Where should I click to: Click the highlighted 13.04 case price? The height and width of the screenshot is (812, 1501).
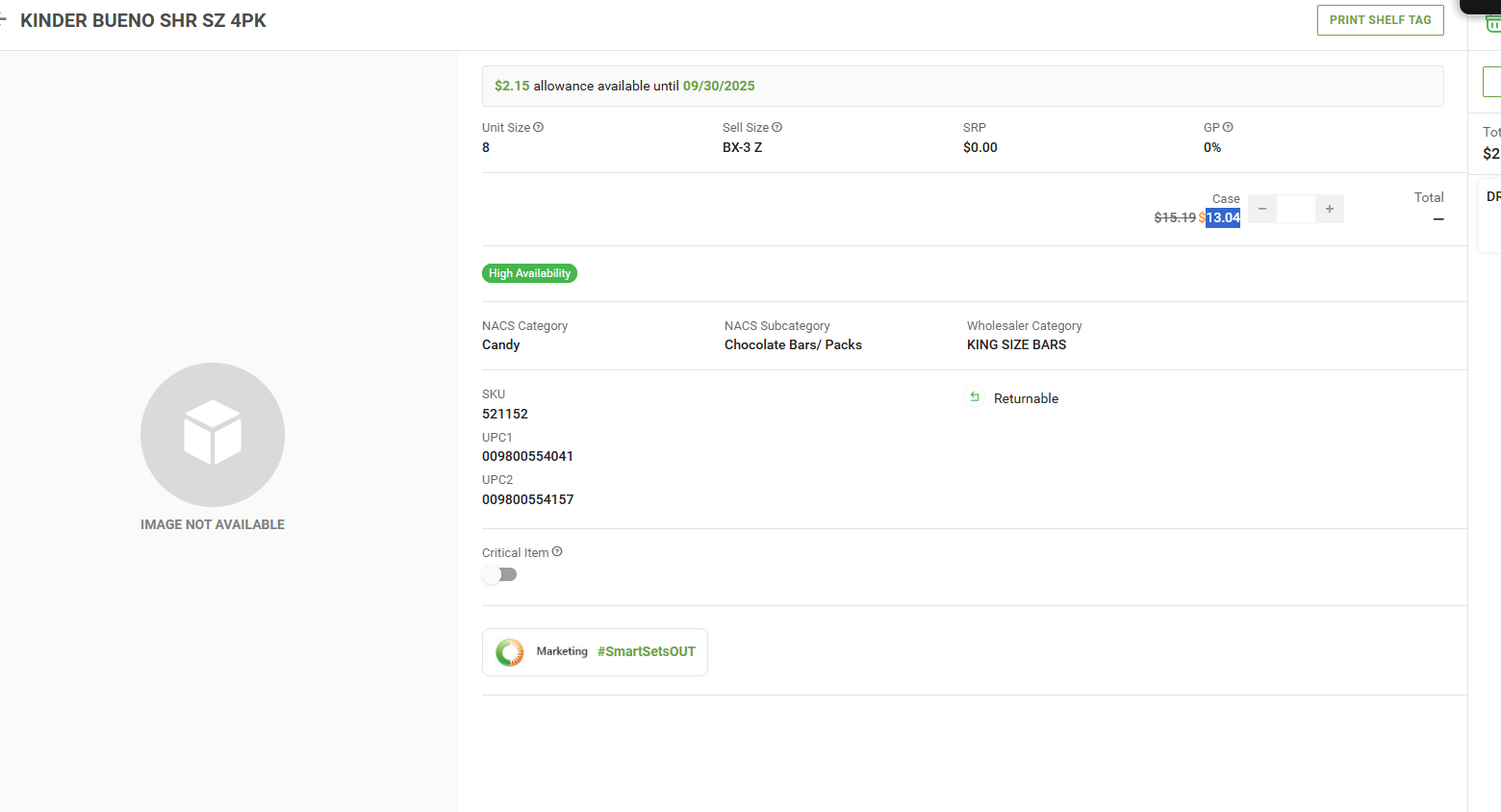pos(1223,217)
